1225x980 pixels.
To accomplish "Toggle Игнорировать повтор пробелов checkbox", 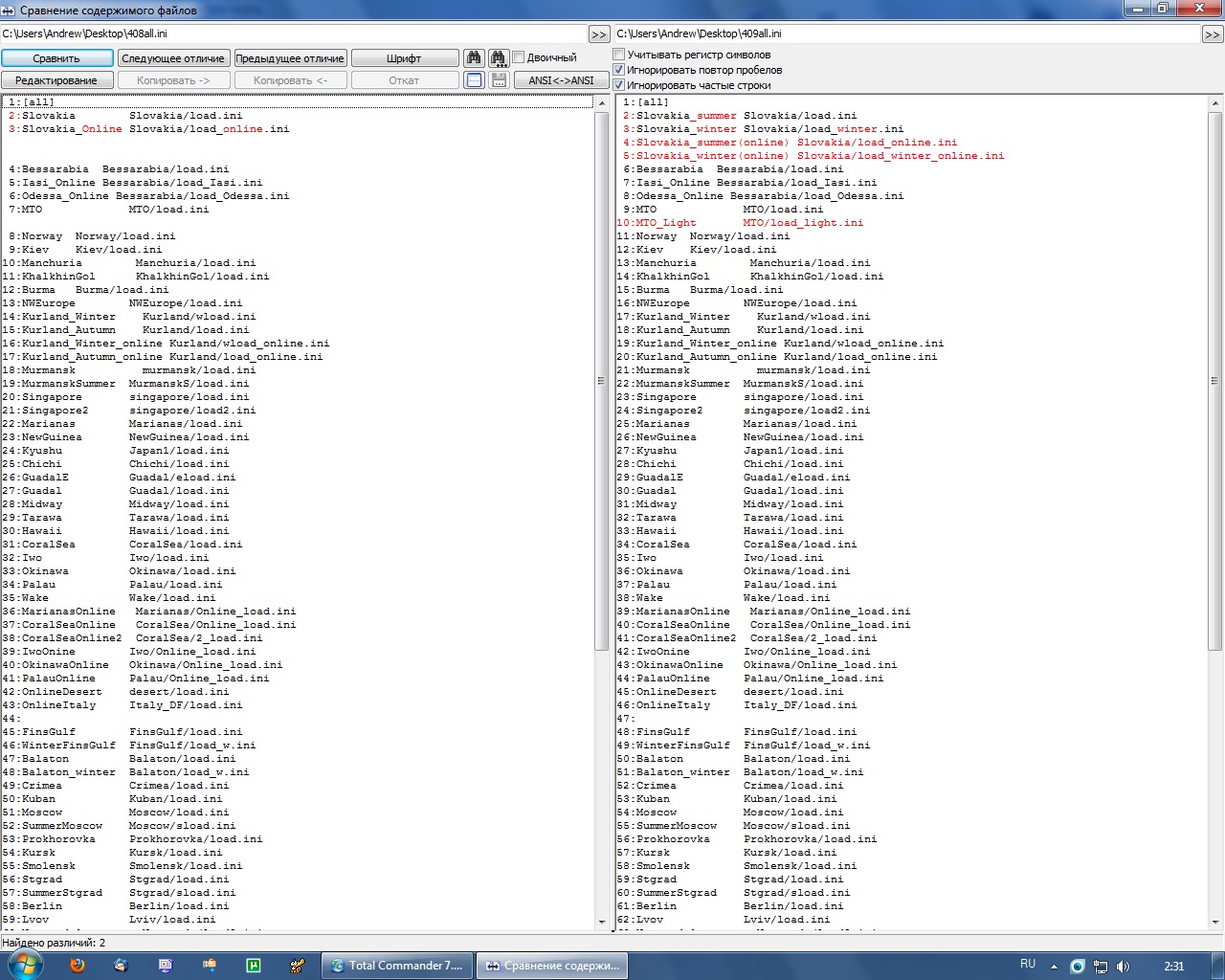I will (x=619, y=70).
